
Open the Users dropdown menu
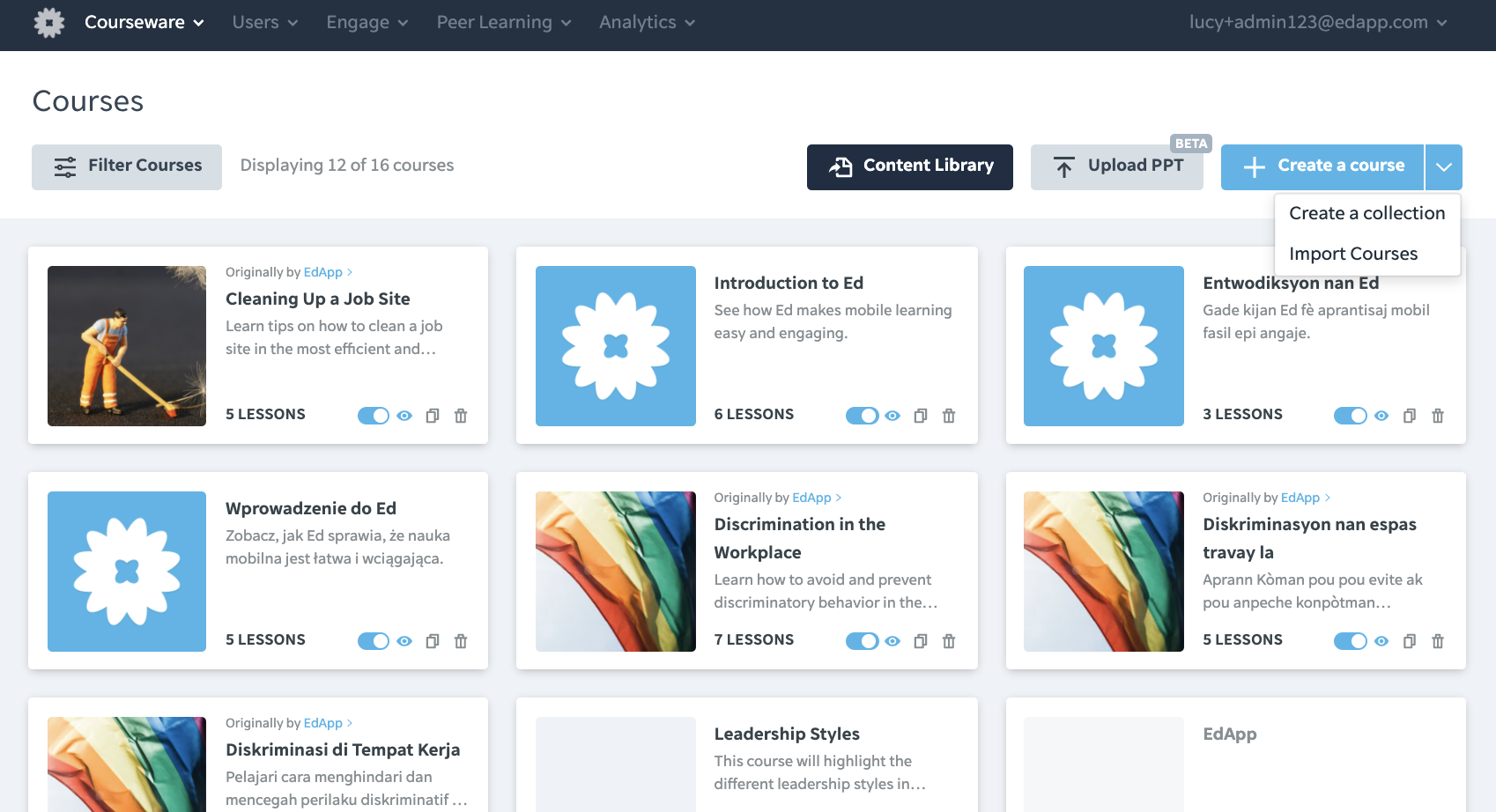(x=265, y=23)
